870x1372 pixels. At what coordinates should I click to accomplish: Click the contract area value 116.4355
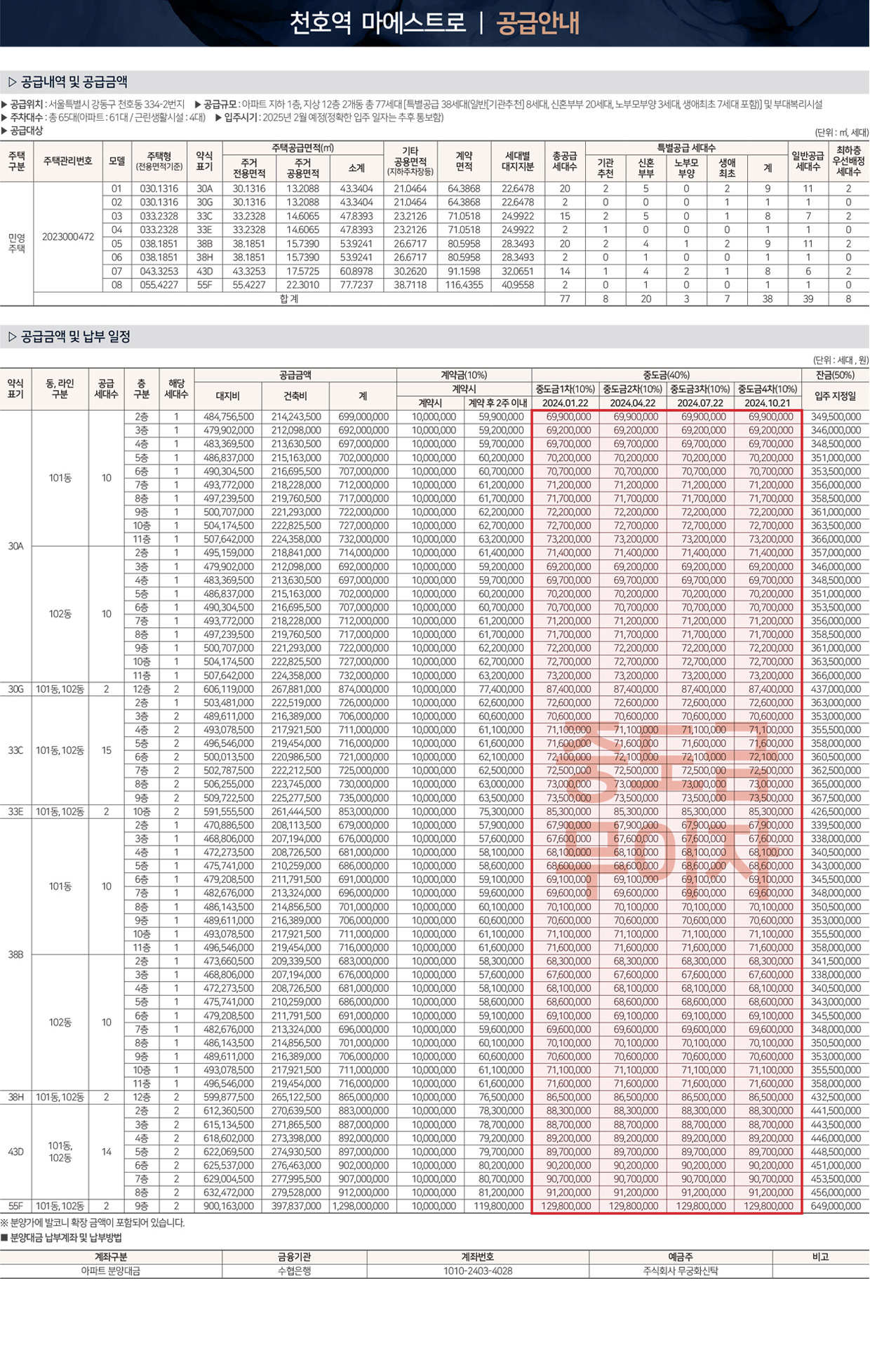click(464, 285)
